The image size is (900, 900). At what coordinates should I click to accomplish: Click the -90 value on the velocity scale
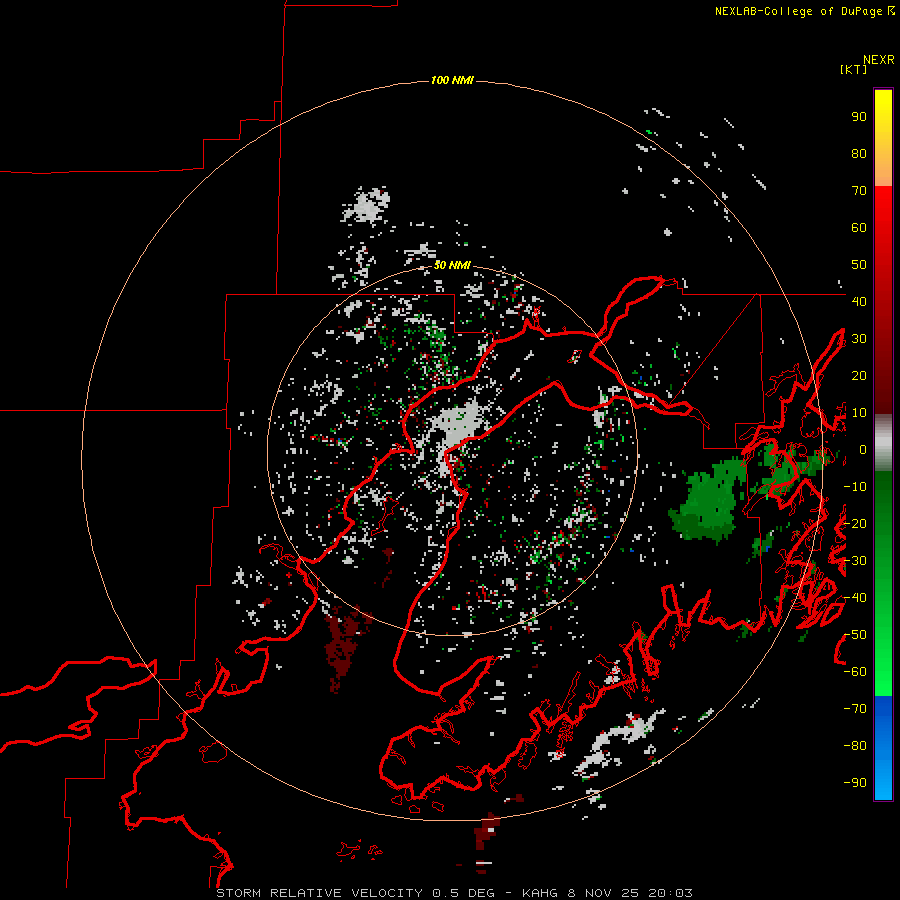855,783
